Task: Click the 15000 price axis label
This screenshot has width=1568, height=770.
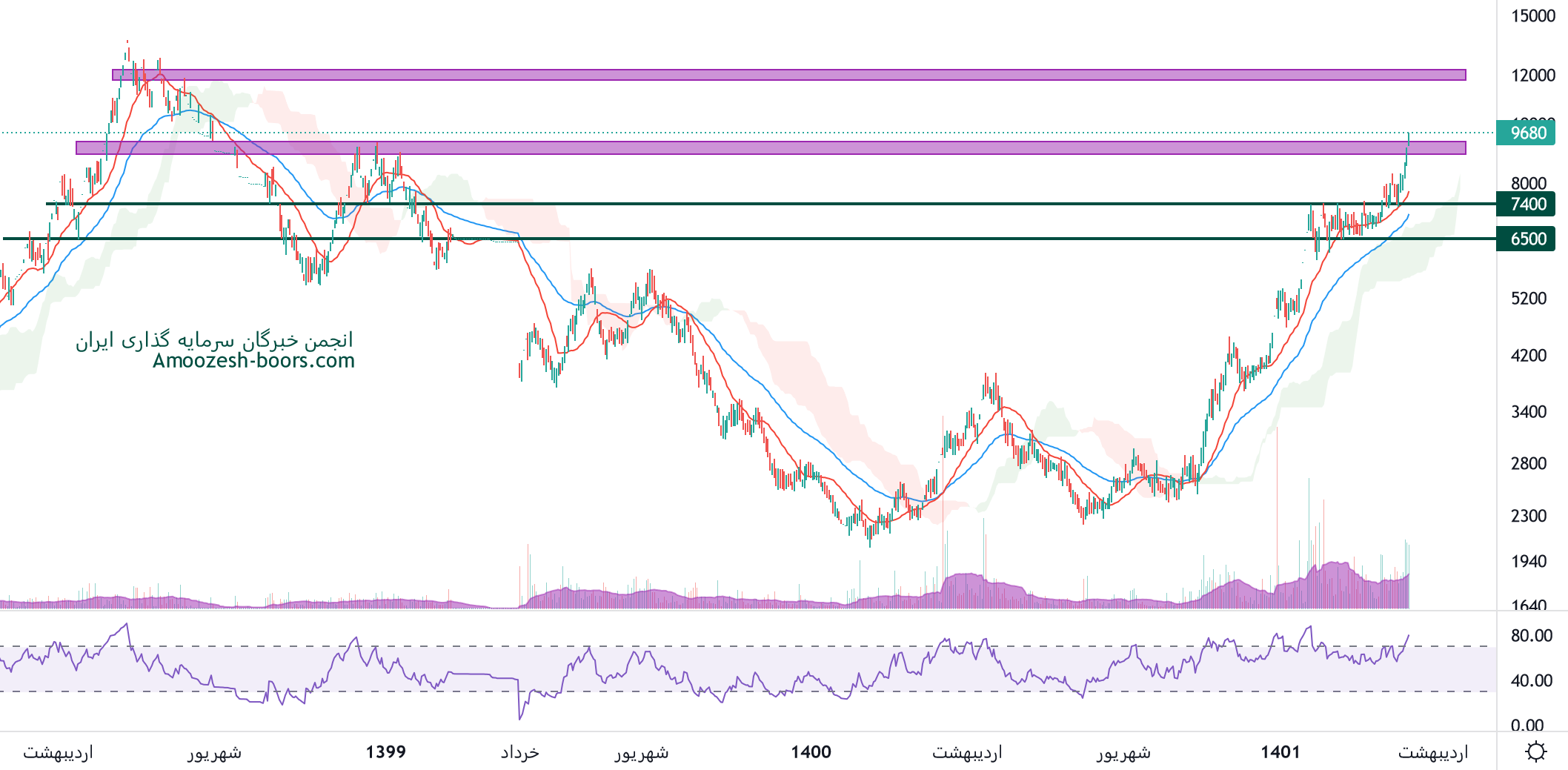Action: (x=1532, y=16)
